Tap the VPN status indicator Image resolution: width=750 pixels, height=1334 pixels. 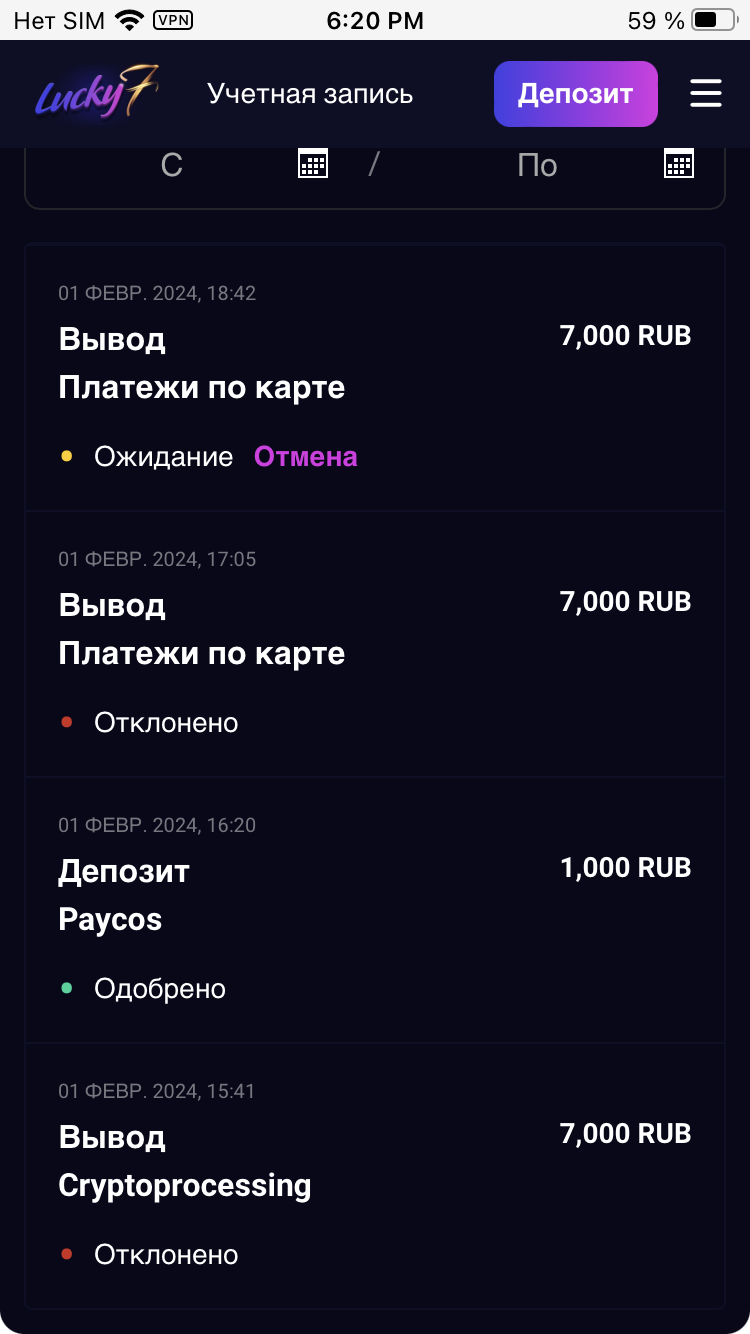tap(172, 20)
